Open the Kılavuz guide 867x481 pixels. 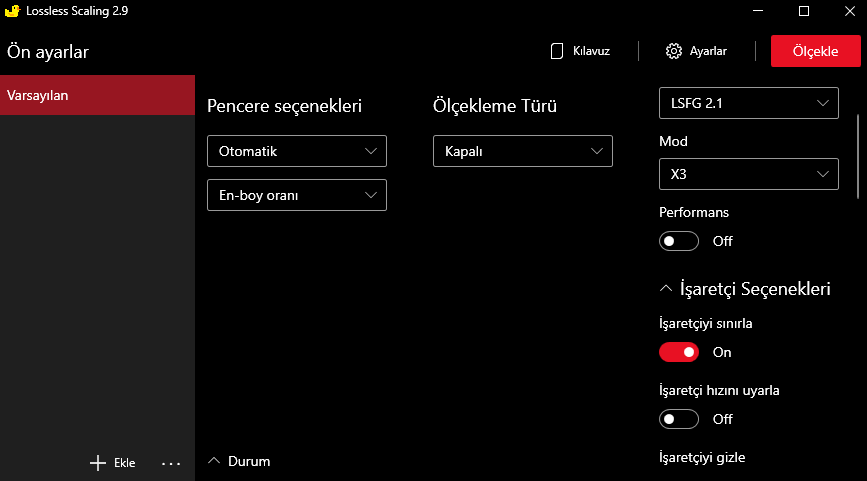(x=581, y=51)
